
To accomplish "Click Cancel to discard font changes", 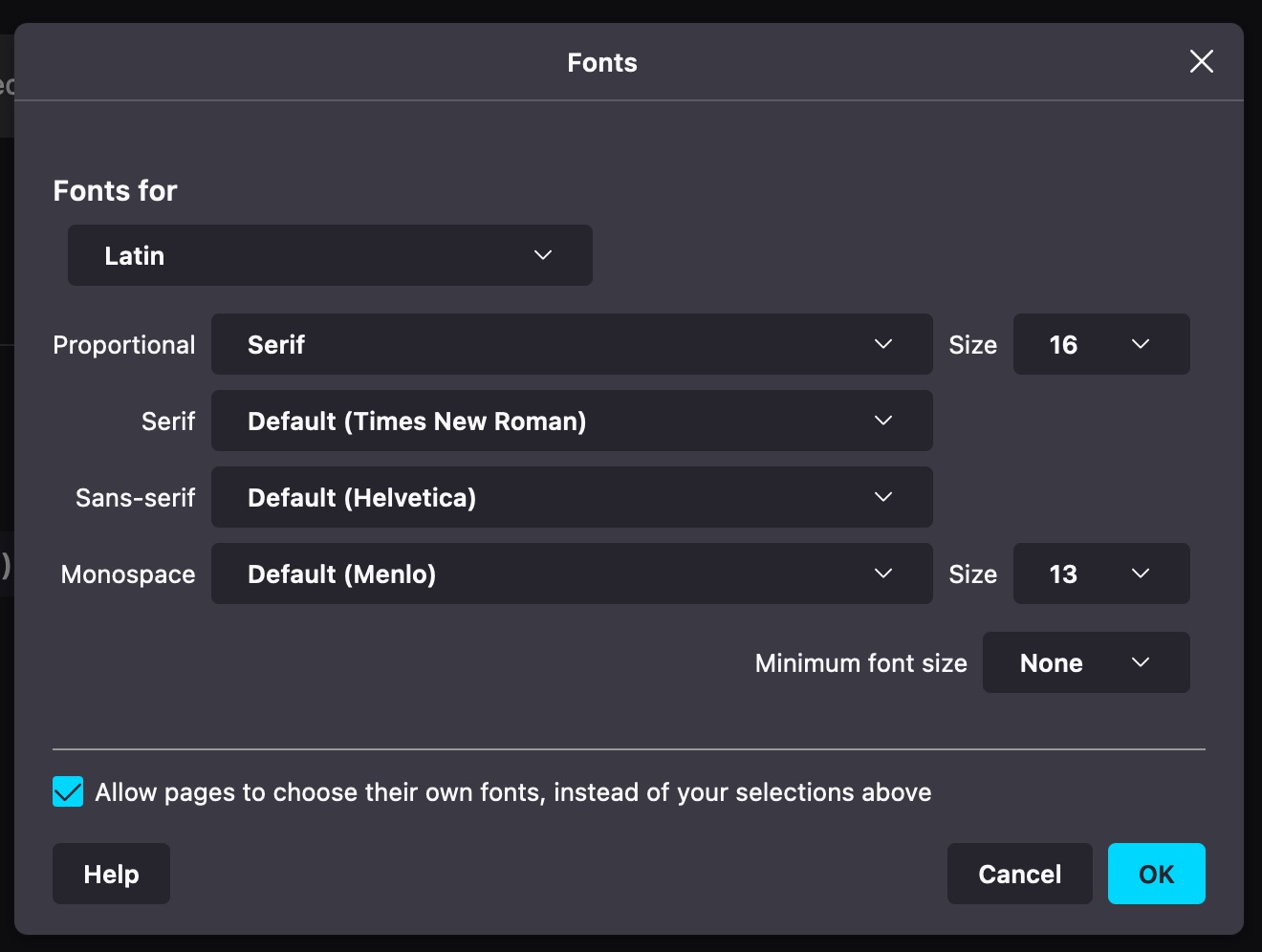I will pos(1019,874).
